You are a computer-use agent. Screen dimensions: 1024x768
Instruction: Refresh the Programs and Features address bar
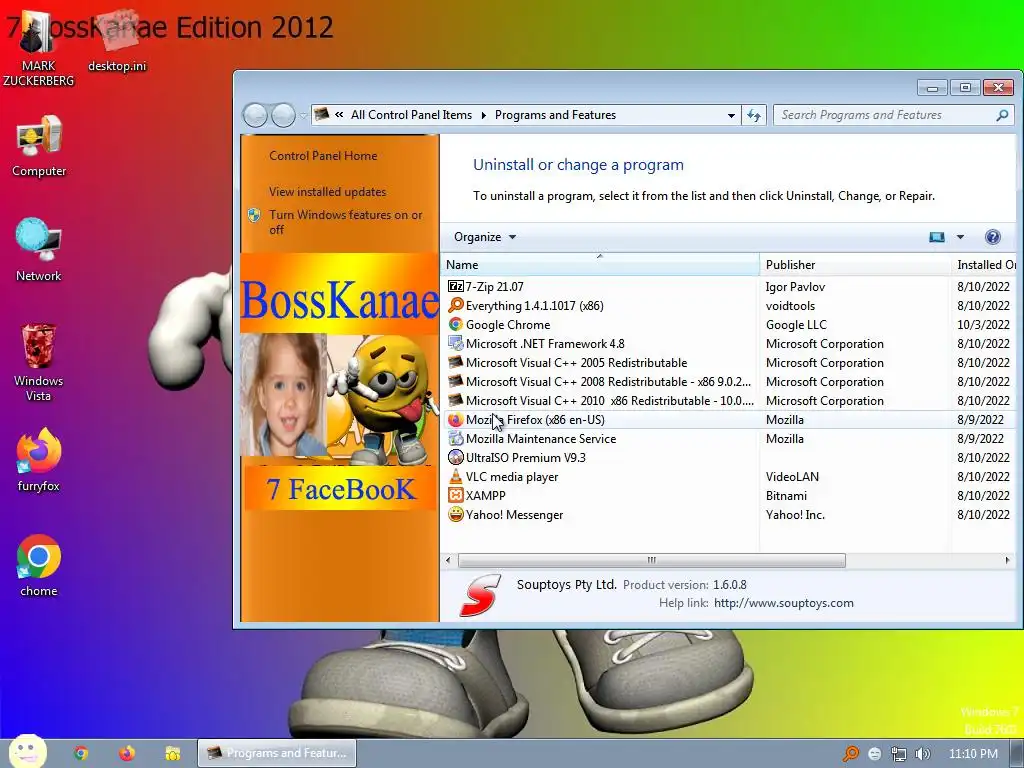click(x=754, y=116)
